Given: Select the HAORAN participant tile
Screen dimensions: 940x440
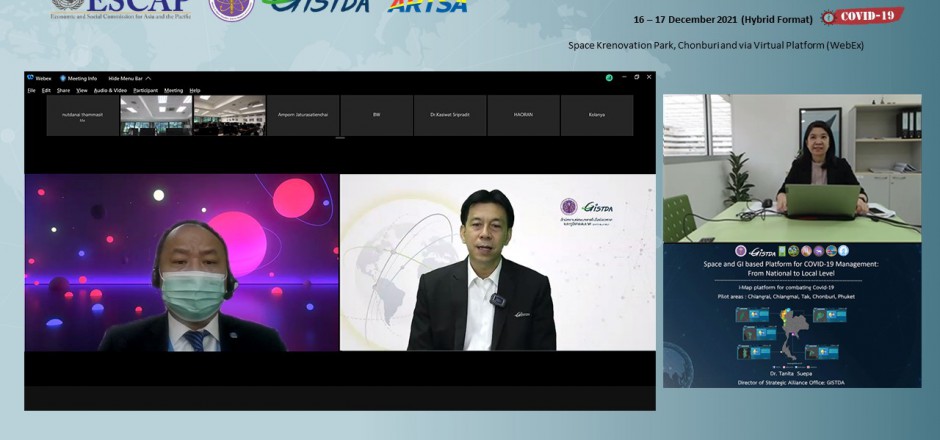Looking at the screenshot, I should click(523, 115).
